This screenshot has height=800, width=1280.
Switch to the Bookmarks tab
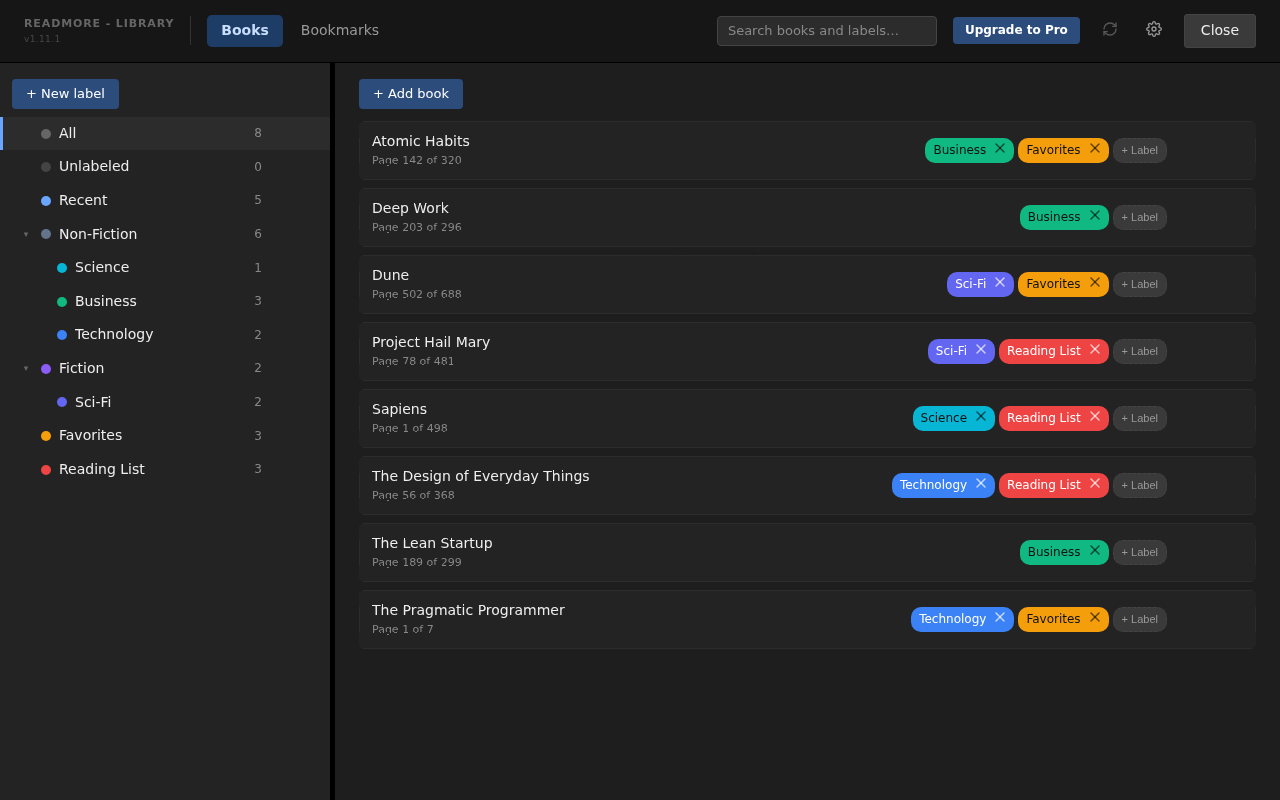340,31
